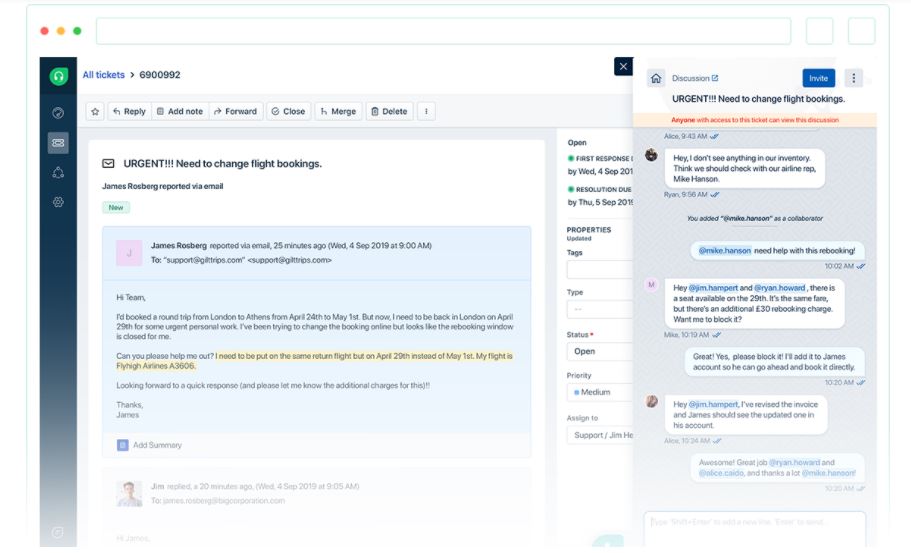The image size is (911, 553).
Task: Star this ticket with the star icon
Action: (x=95, y=112)
